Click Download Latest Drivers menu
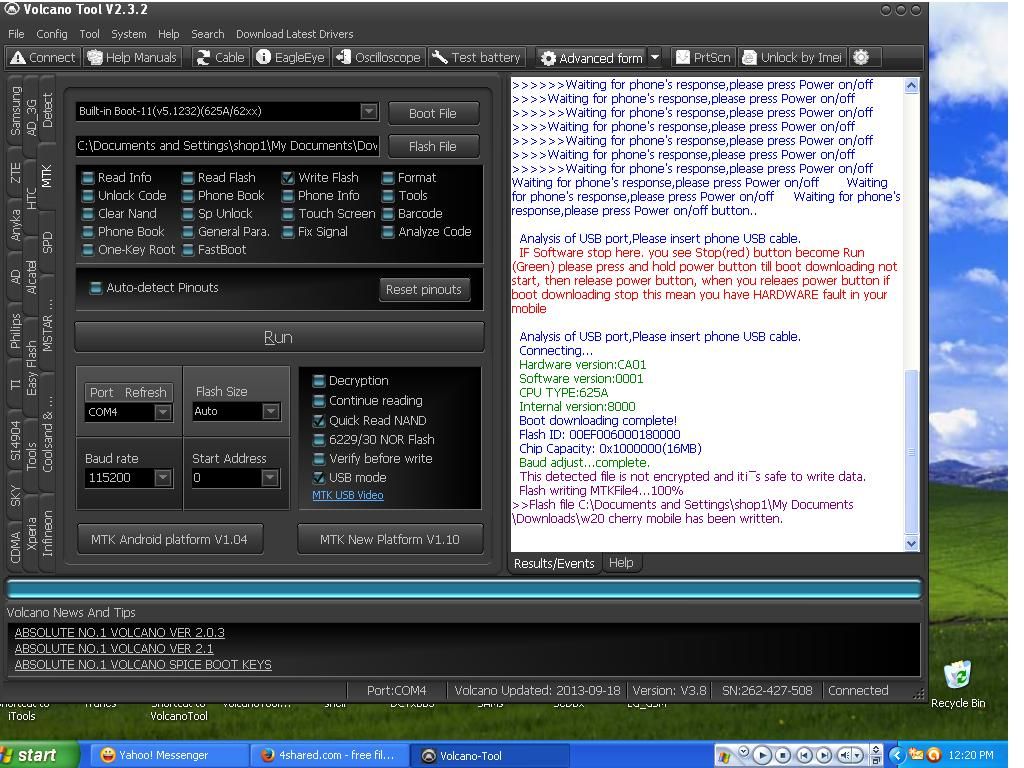 tap(295, 34)
